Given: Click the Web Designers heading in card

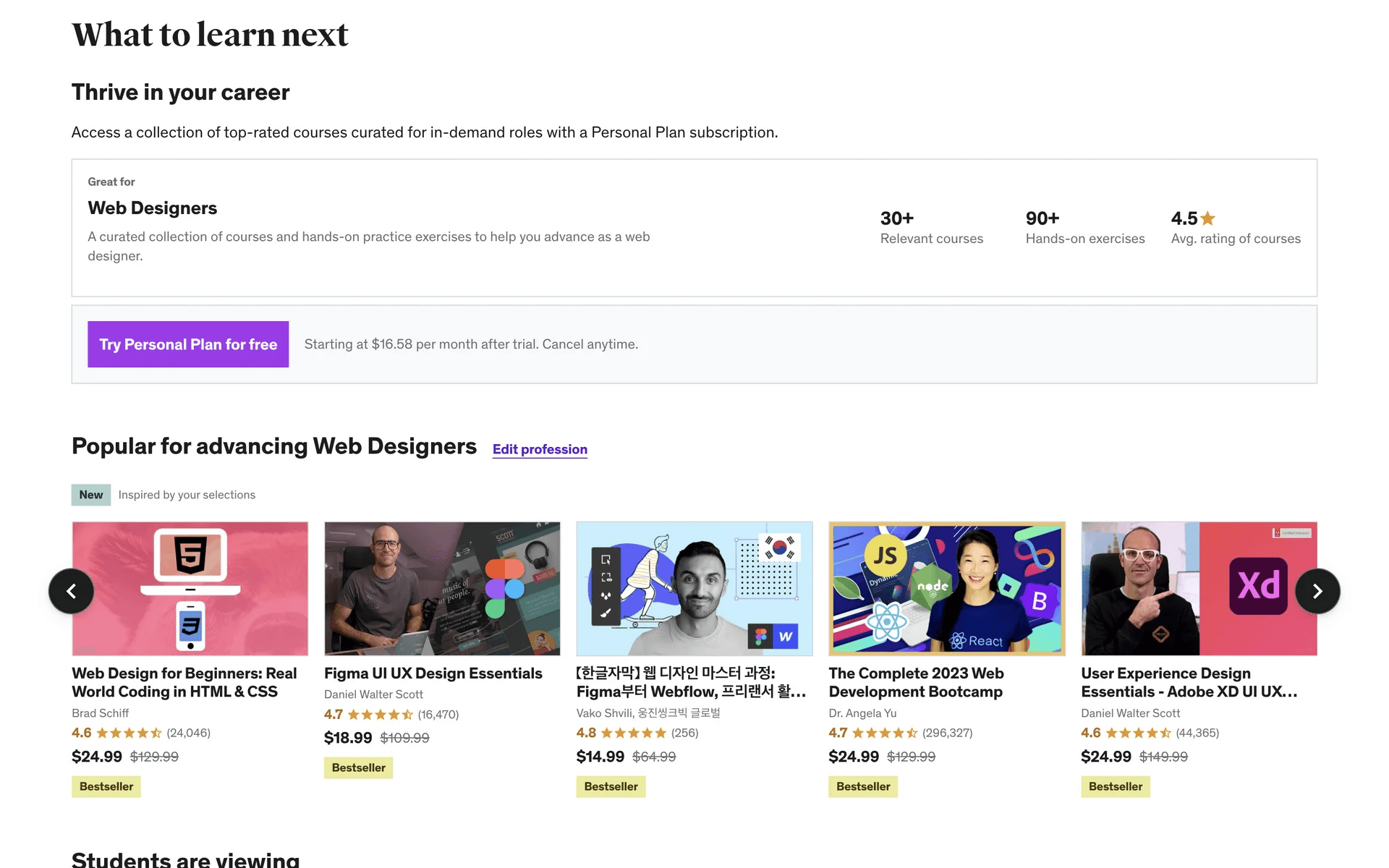Looking at the screenshot, I should click(152, 208).
